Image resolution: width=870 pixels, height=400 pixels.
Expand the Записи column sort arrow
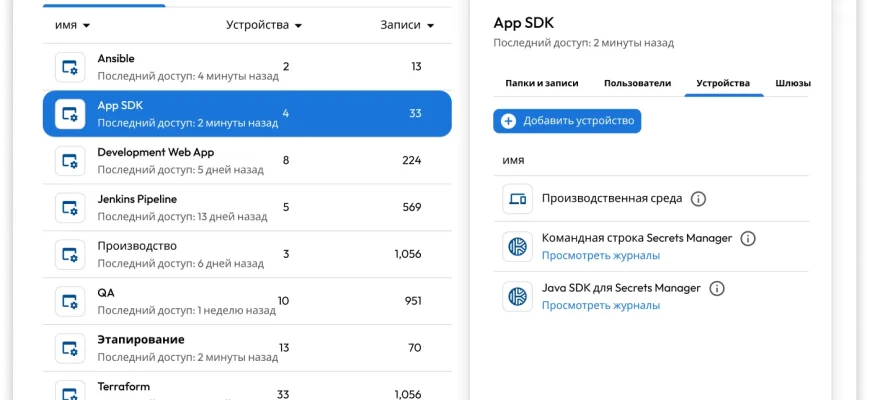pos(430,25)
